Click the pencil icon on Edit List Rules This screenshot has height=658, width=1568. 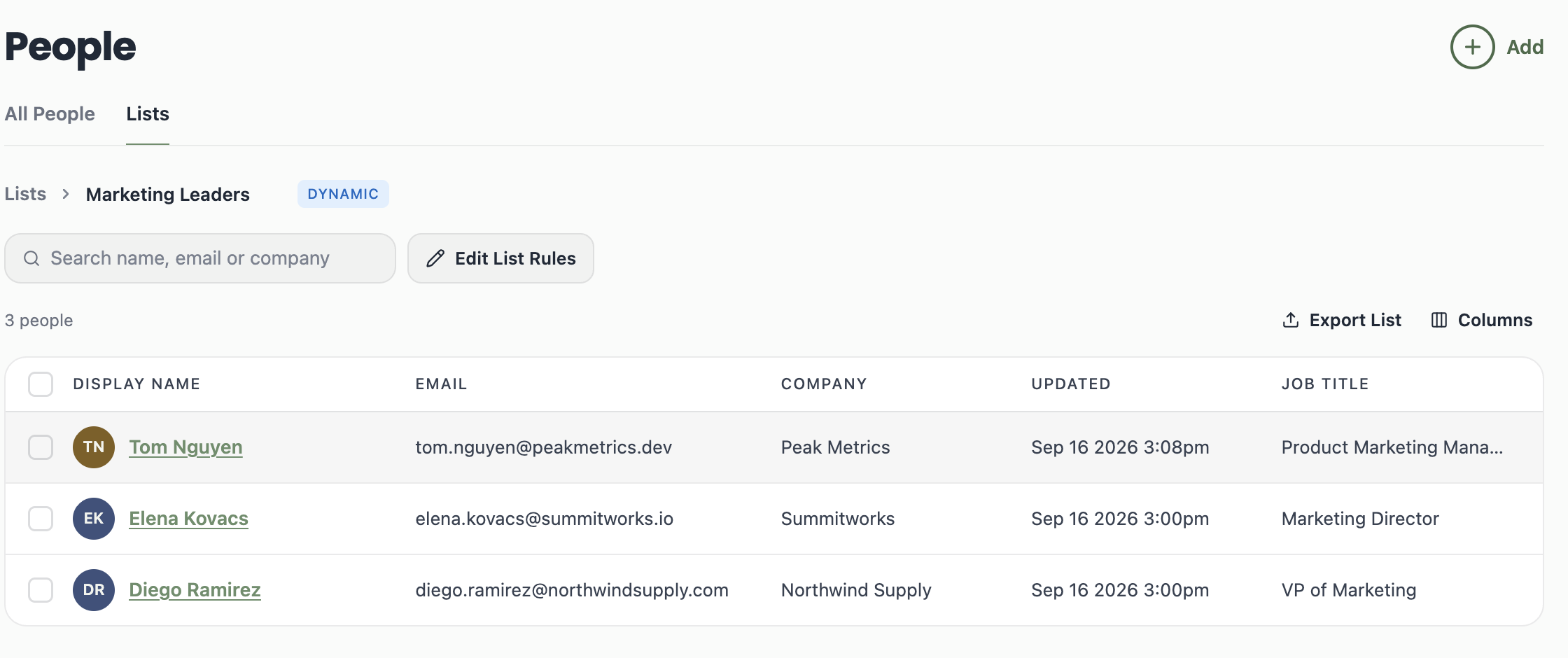tap(435, 258)
